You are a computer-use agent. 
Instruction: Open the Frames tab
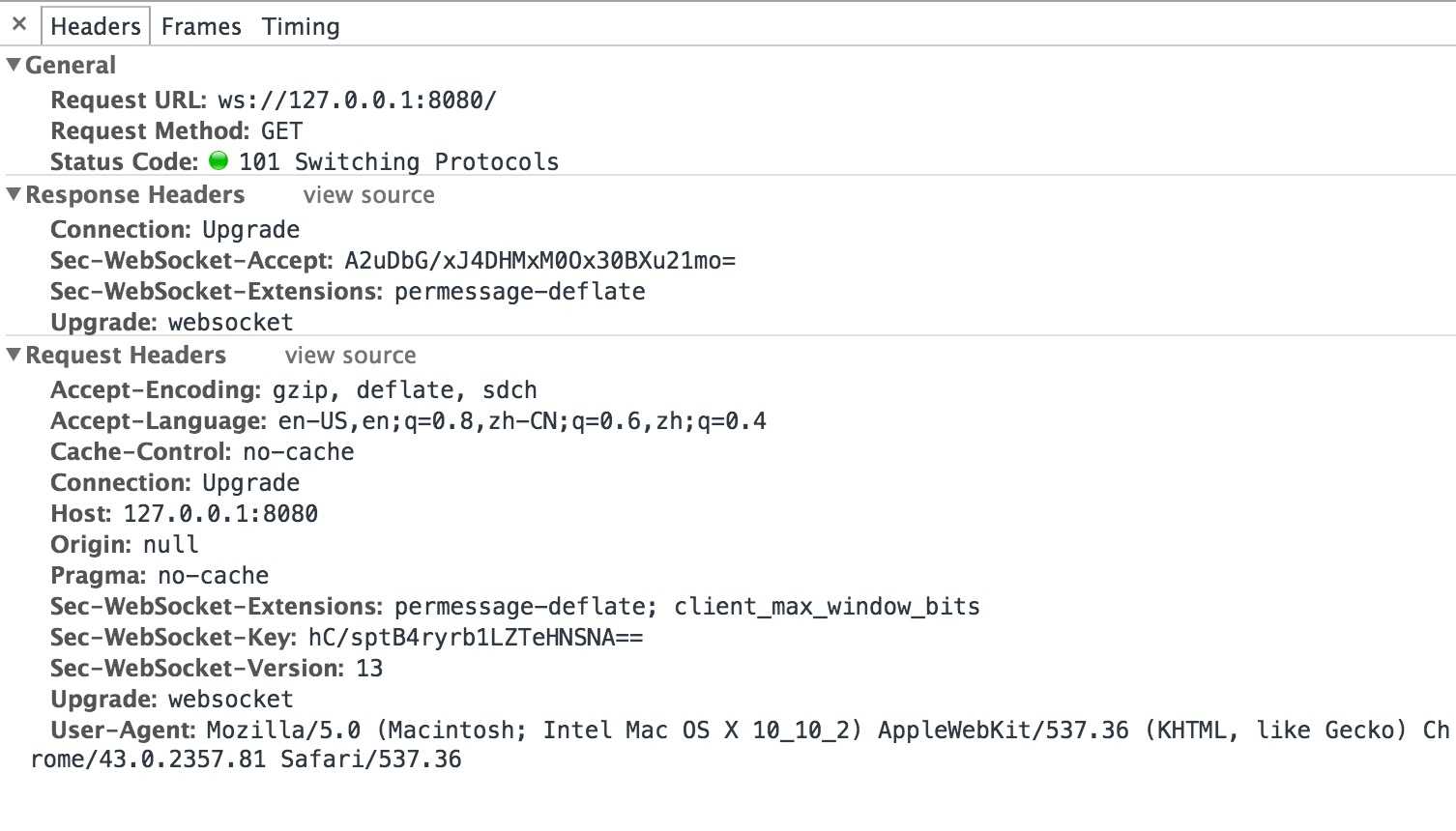click(201, 26)
